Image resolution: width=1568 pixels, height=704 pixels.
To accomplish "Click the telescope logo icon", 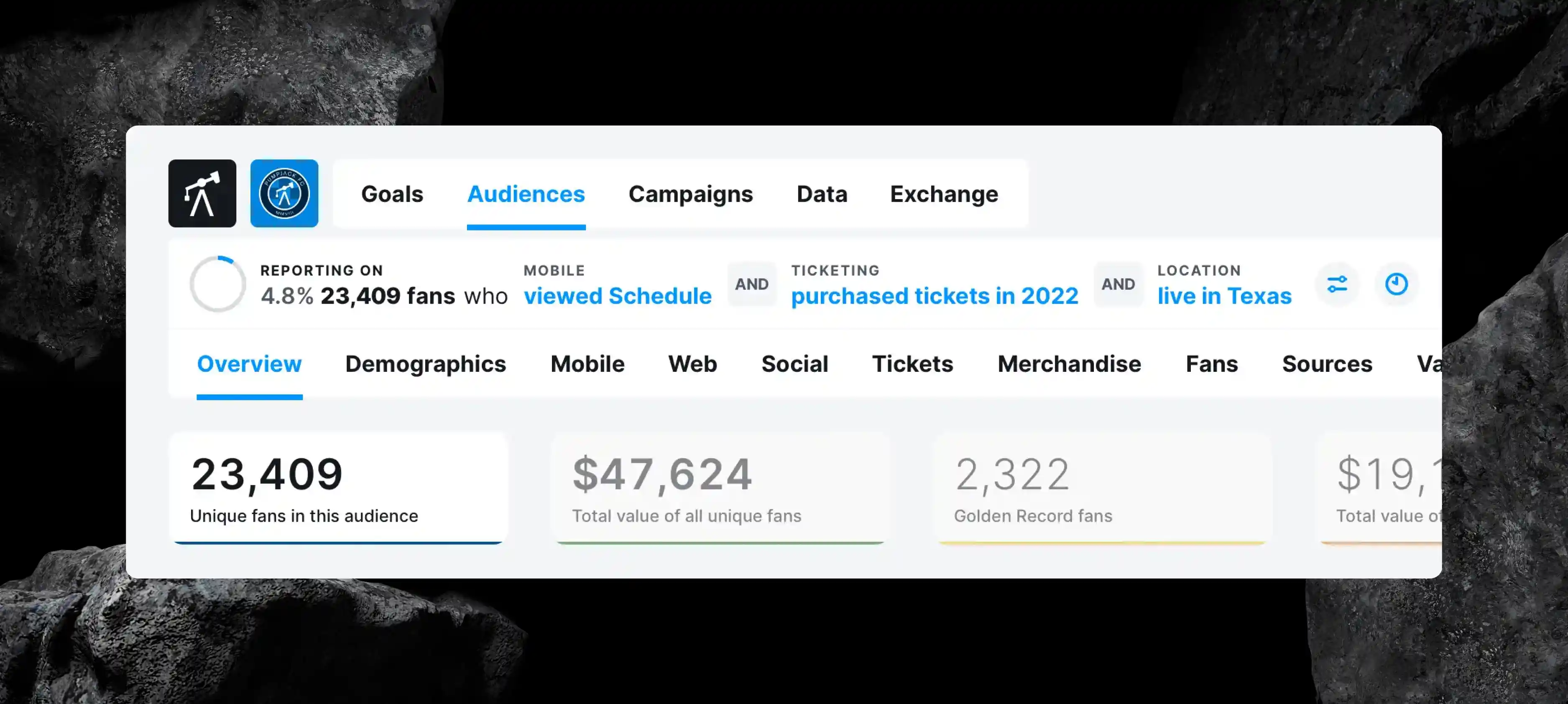I will coord(202,194).
